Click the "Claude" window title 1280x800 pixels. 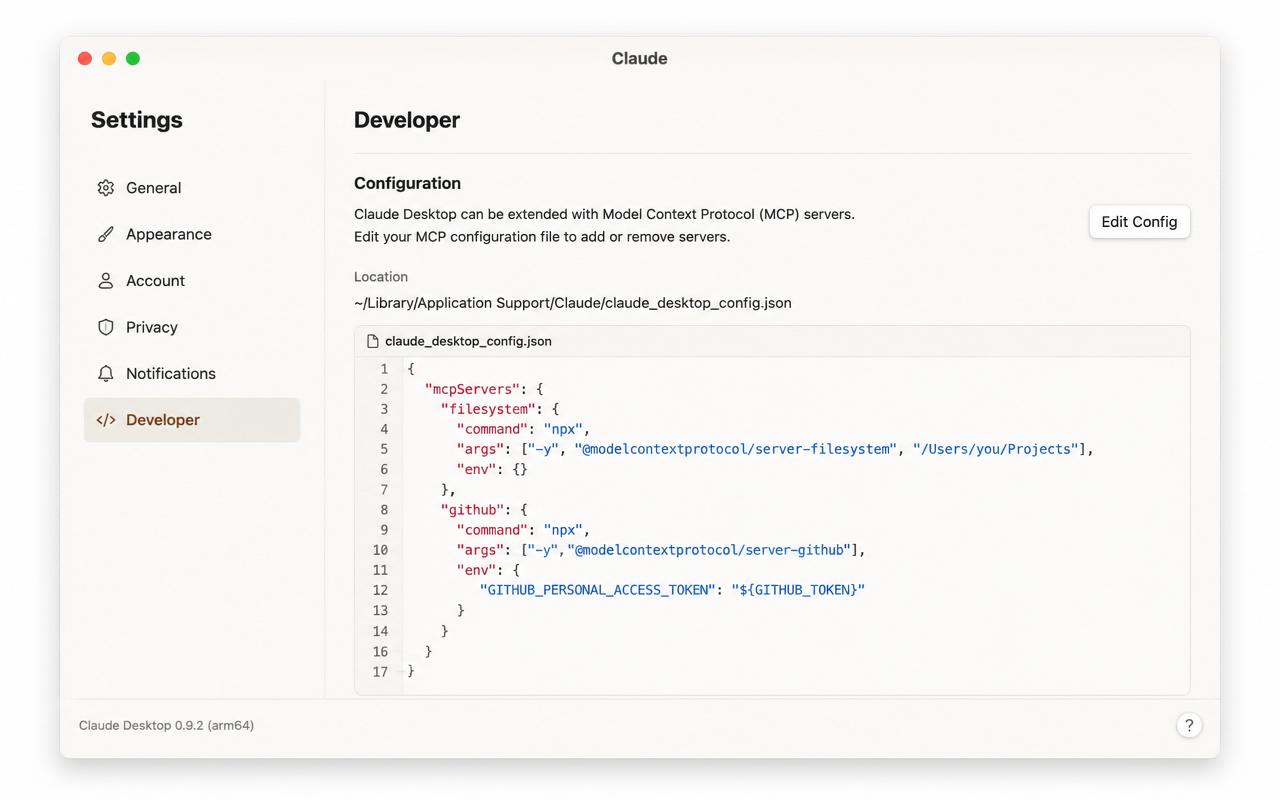[x=640, y=58]
